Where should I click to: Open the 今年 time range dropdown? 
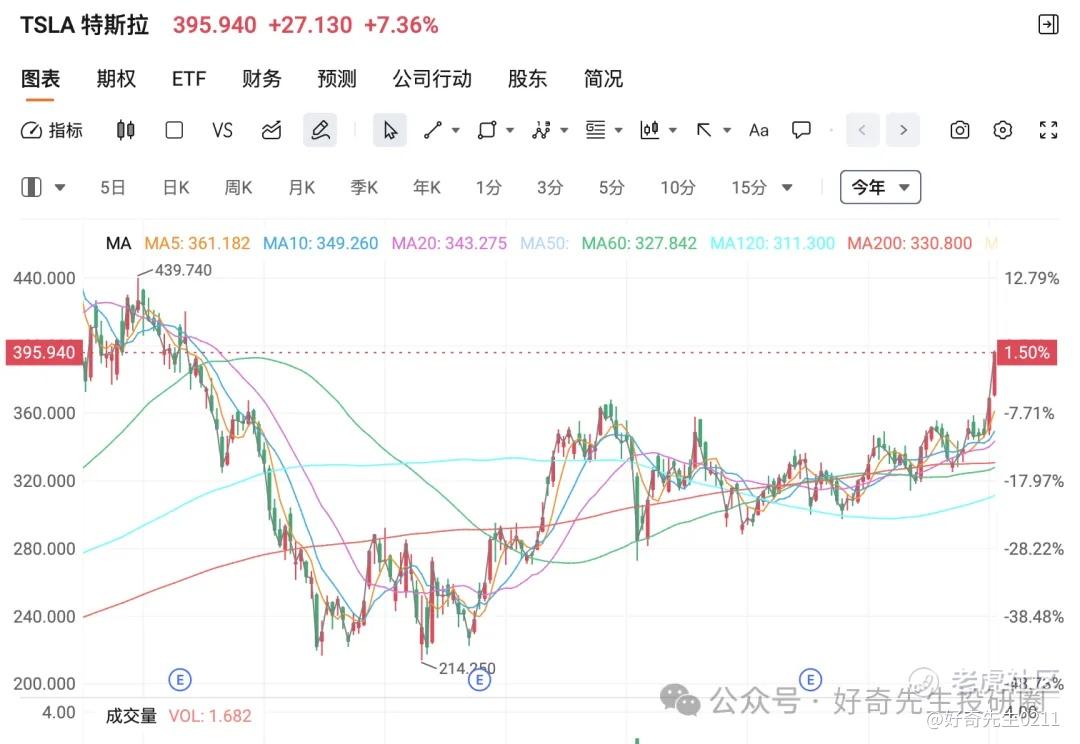point(881,187)
